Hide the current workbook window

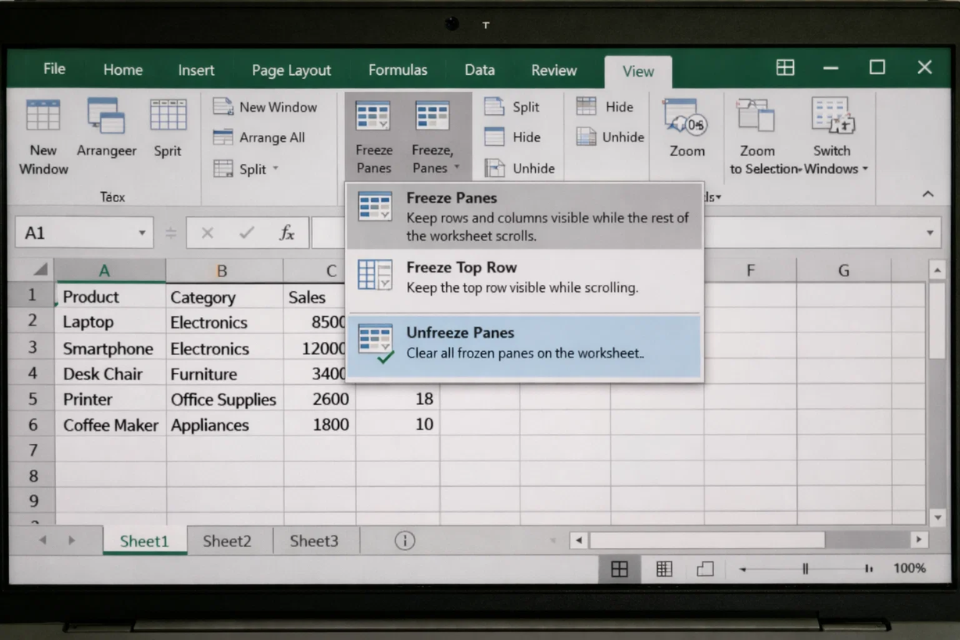(510, 137)
